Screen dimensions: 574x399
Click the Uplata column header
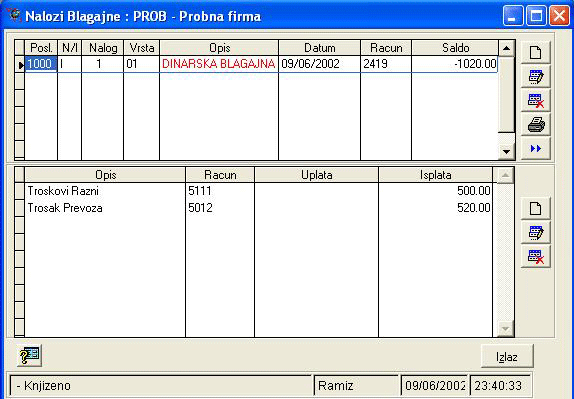[317, 175]
